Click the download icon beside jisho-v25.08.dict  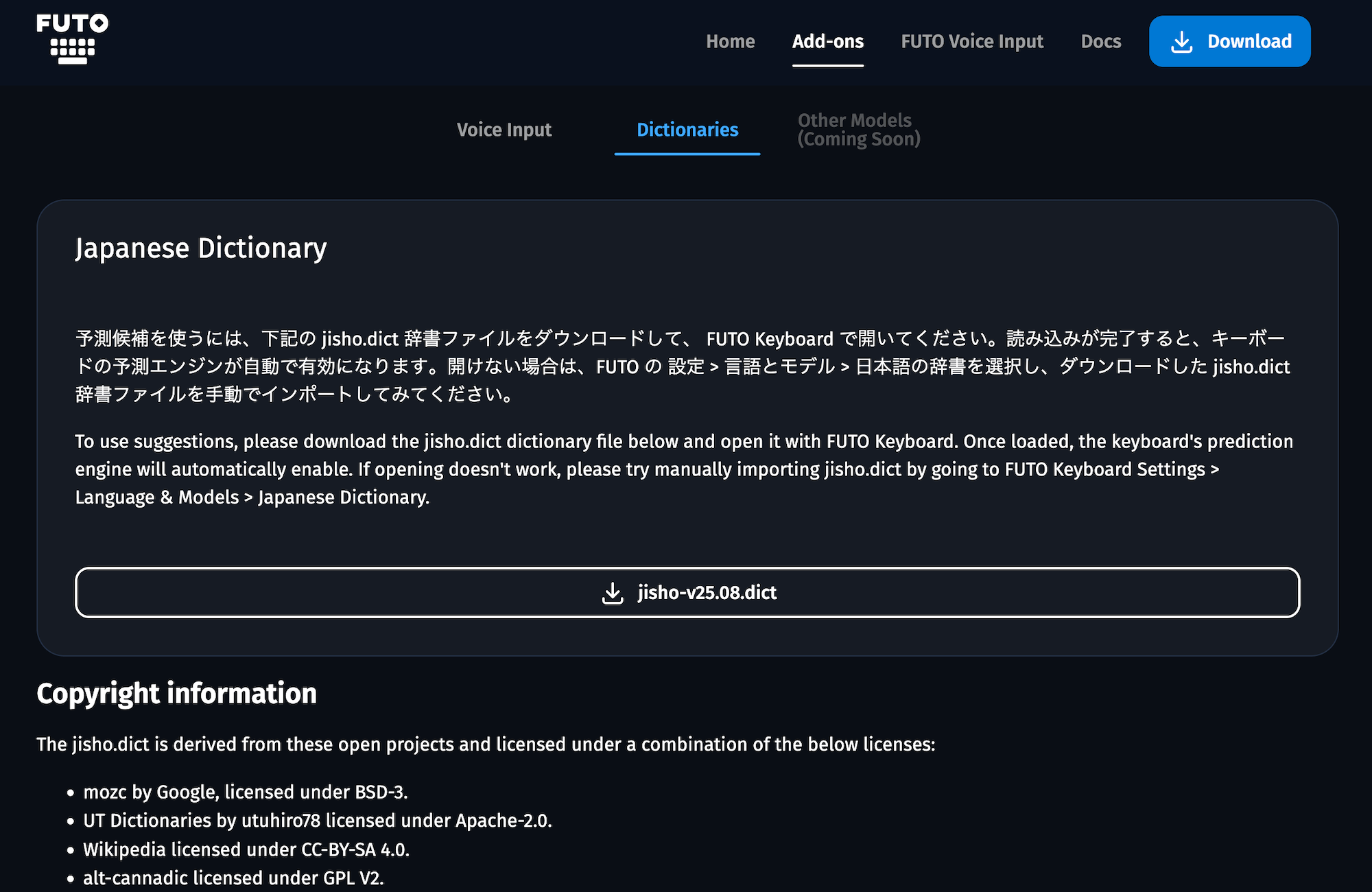pyautogui.click(x=613, y=593)
